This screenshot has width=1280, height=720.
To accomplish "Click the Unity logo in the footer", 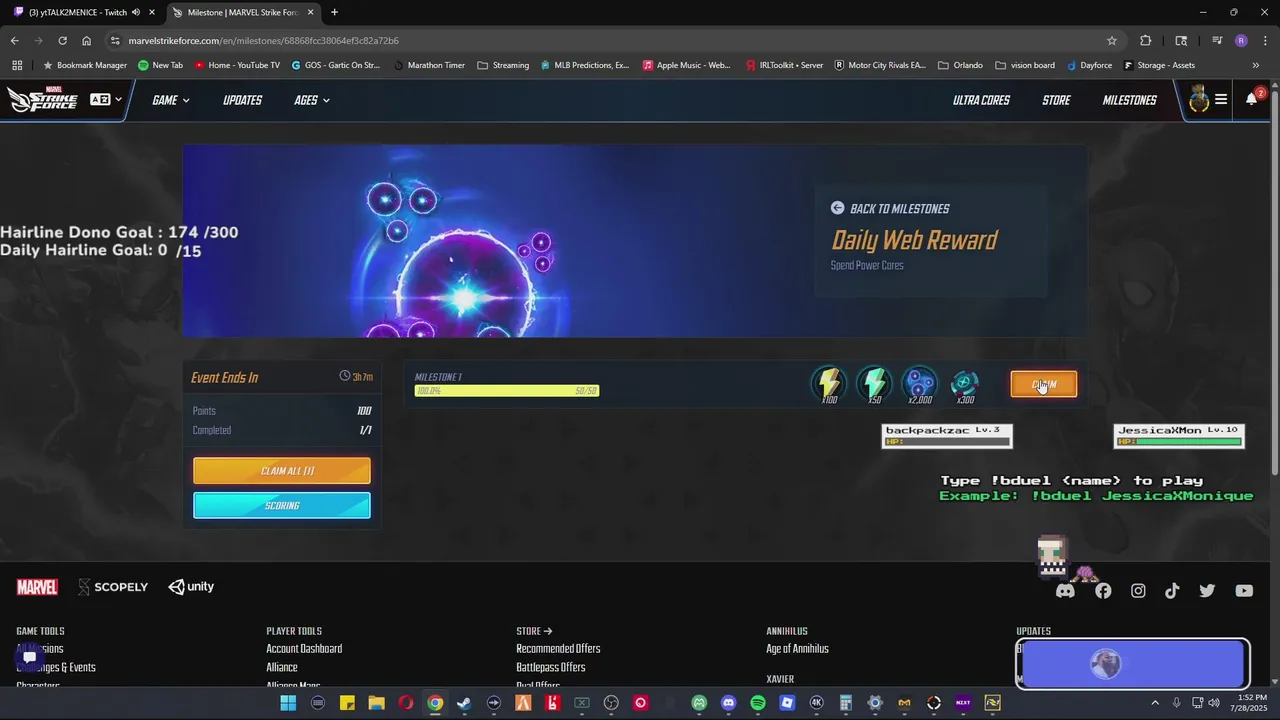I will click(x=191, y=587).
